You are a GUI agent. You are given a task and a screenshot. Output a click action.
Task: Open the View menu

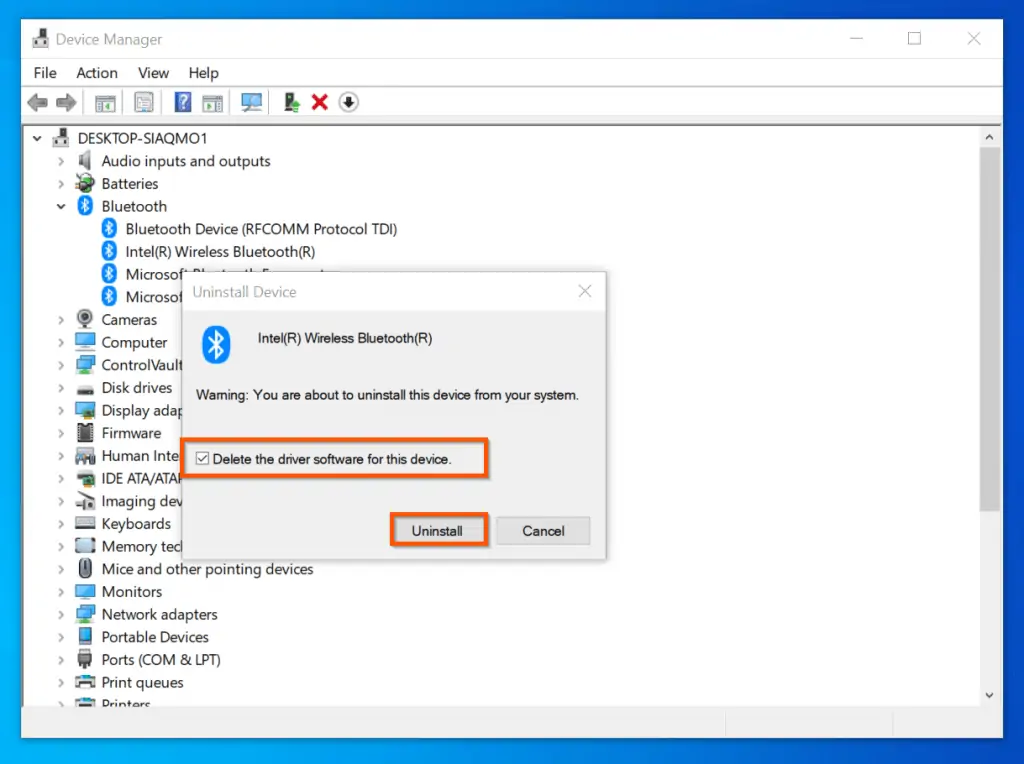[x=153, y=73]
